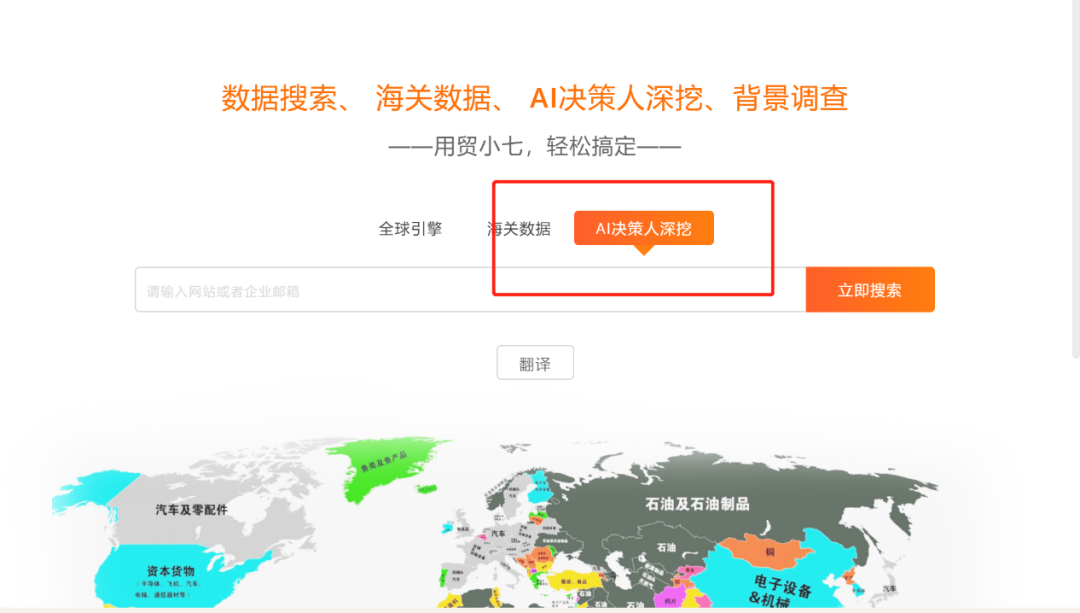Click the 石油及石油制品 label on the map
1080x613 pixels.
[697, 504]
